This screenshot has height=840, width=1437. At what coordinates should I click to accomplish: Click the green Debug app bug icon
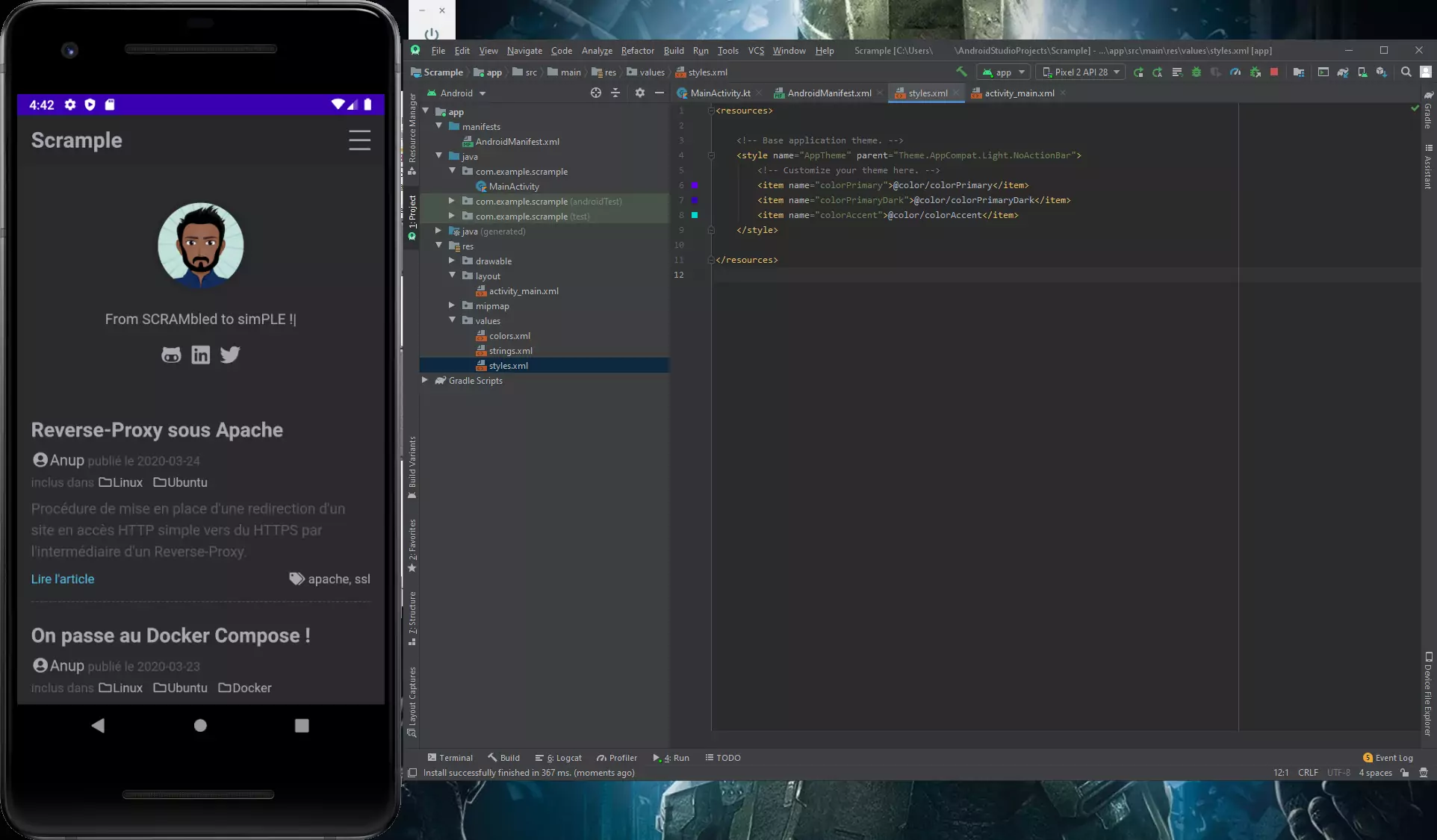[1197, 72]
